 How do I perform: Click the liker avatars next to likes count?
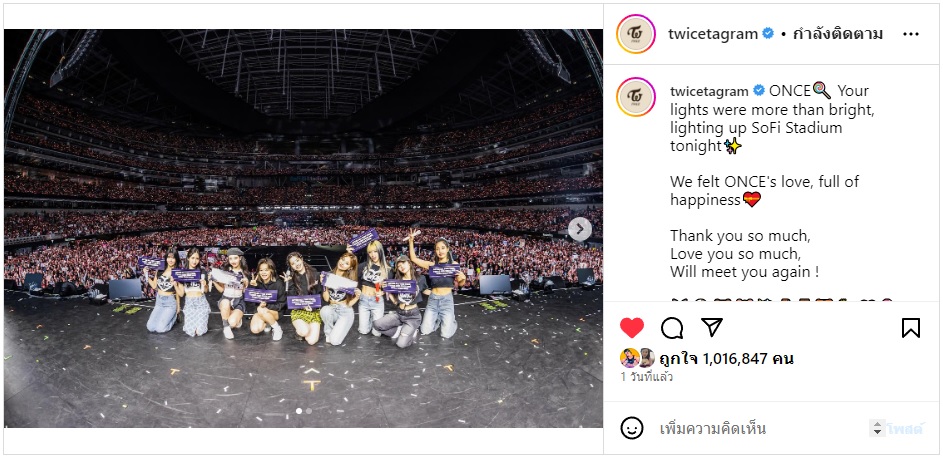pyautogui.click(x=637, y=358)
